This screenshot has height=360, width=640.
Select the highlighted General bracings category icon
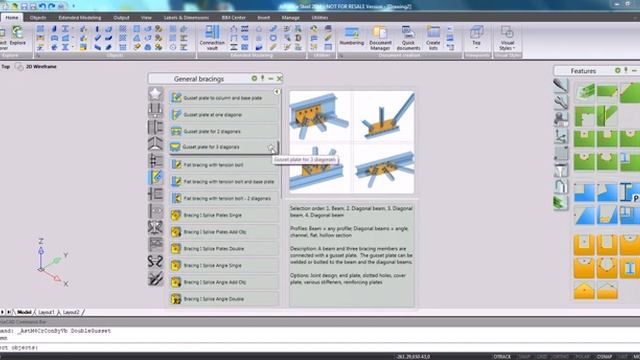156,177
